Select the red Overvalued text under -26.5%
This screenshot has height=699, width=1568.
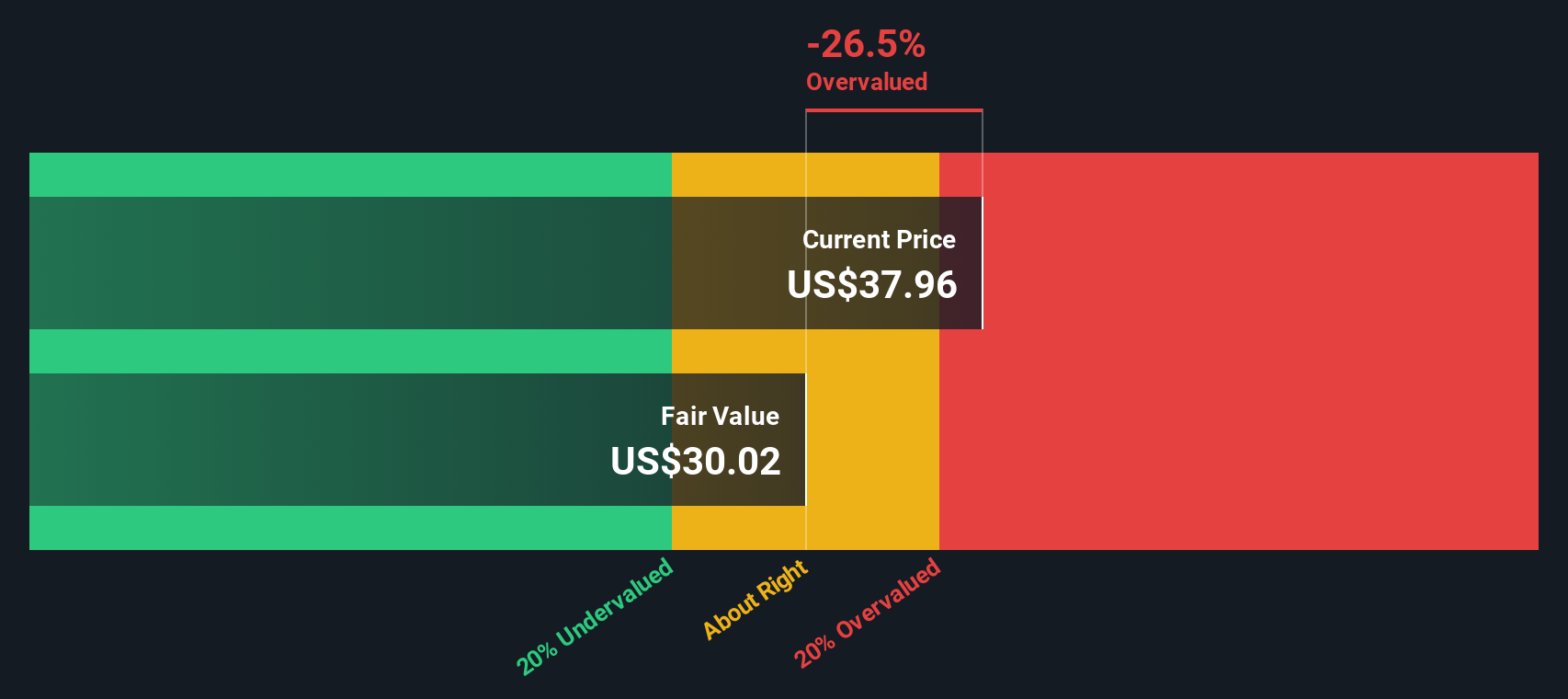tap(867, 82)
